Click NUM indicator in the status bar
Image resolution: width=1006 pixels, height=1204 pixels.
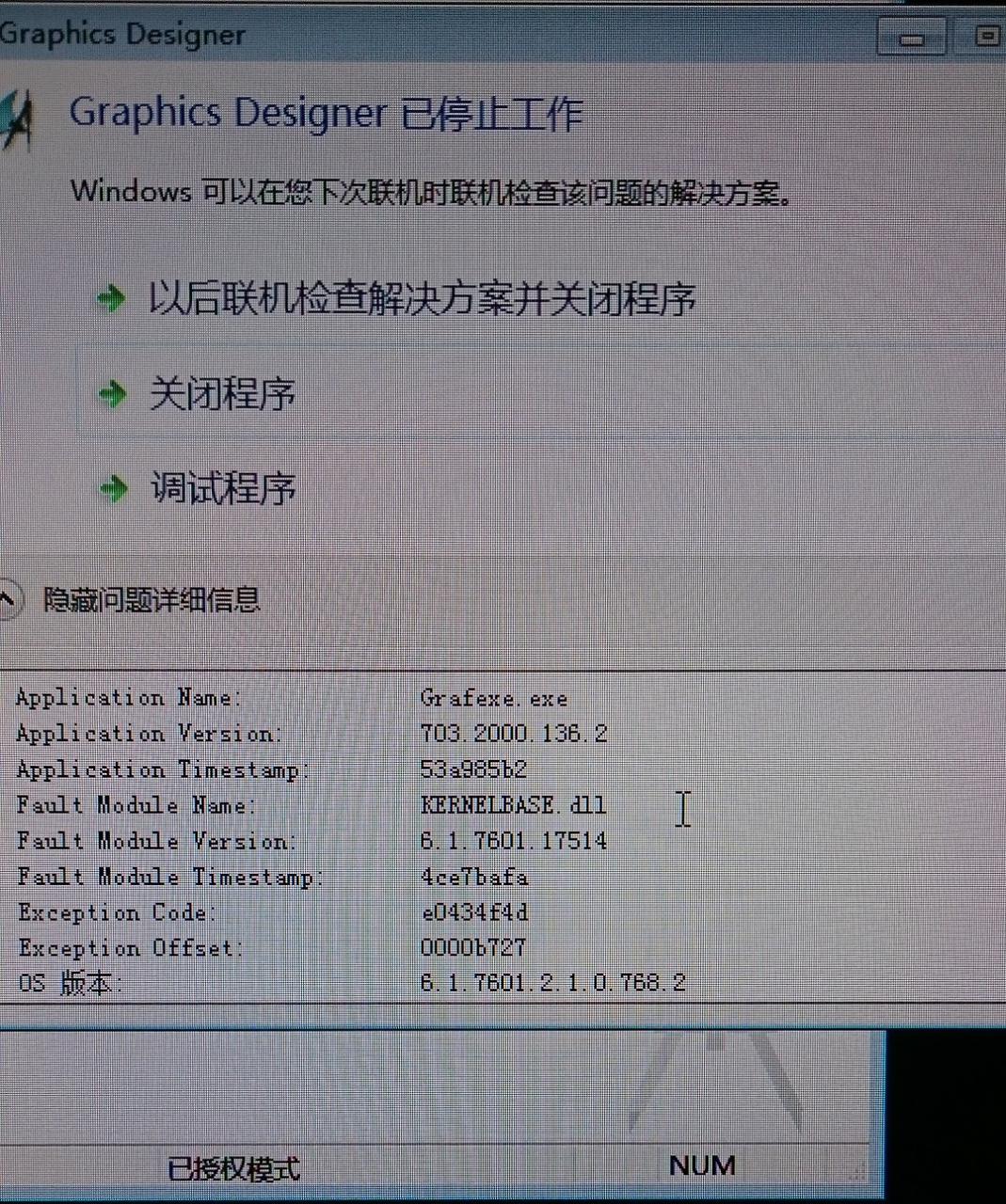[702, 1166]
